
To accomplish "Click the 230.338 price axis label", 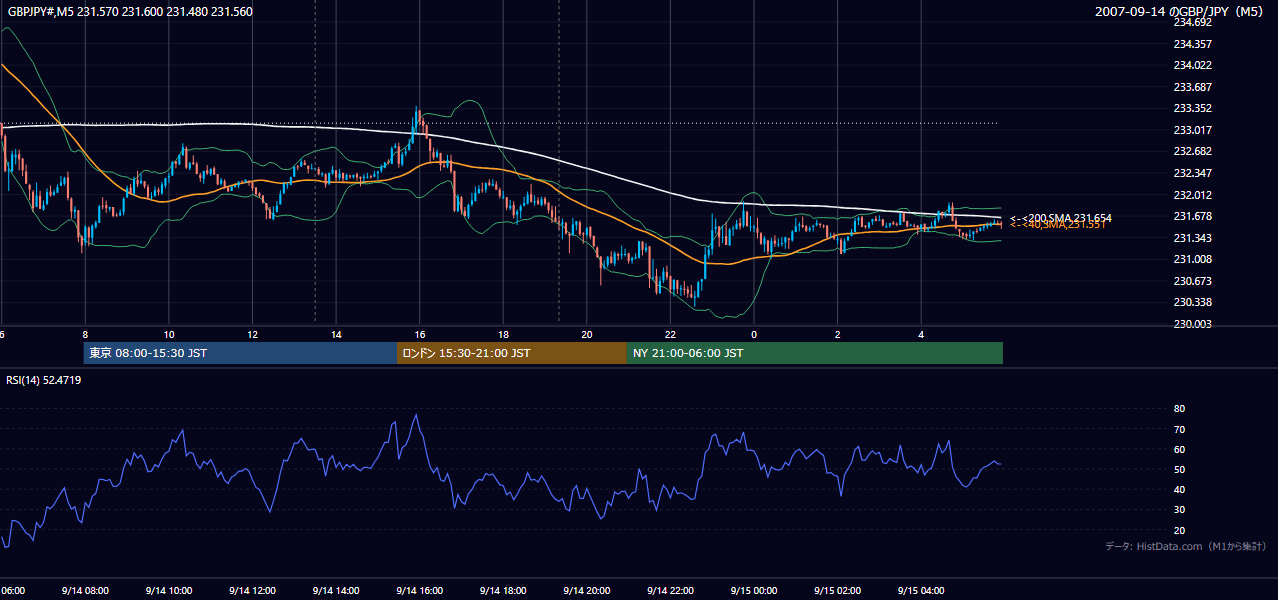I will coord(1193,302).
